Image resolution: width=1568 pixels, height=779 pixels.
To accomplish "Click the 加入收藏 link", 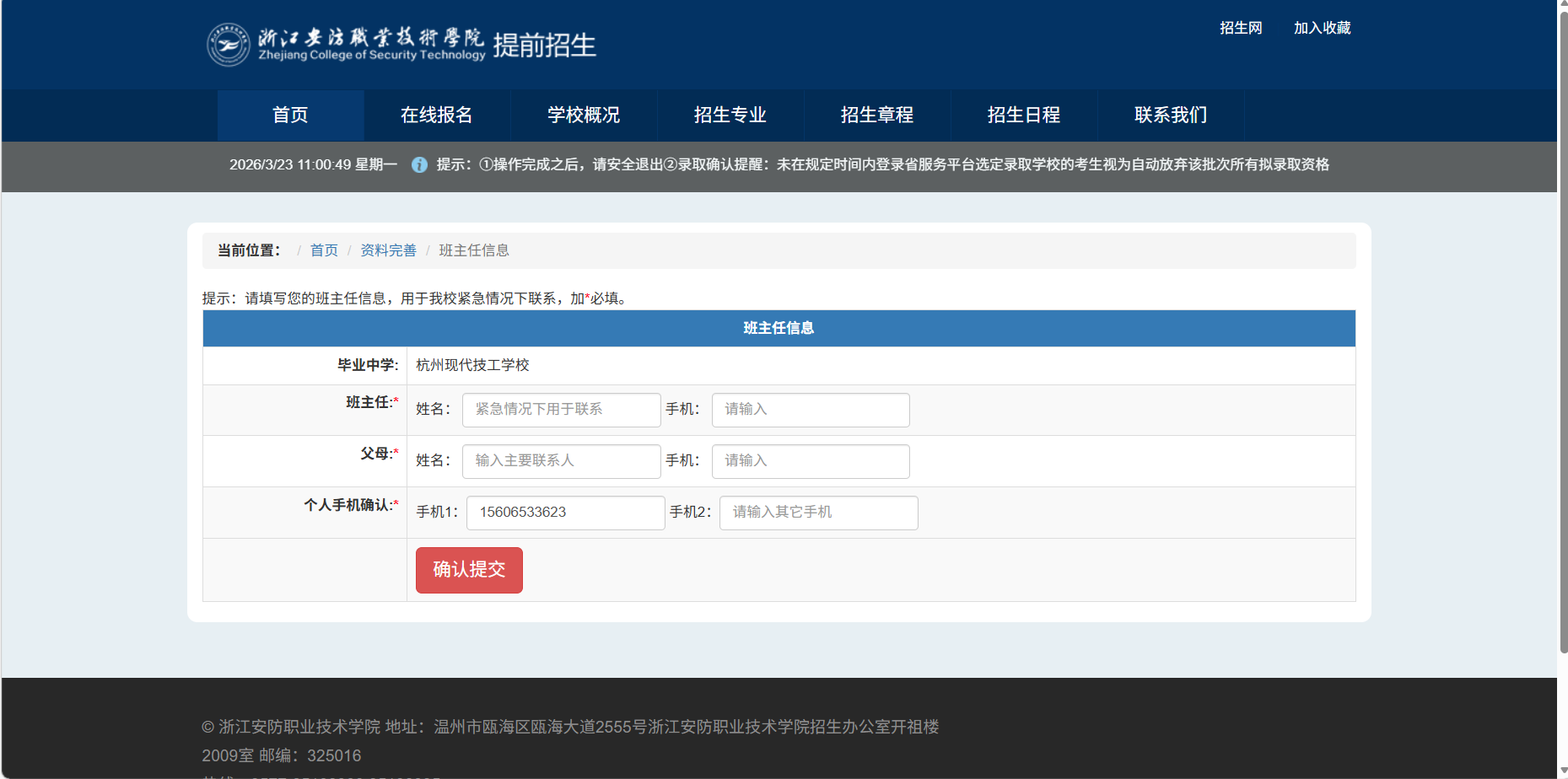I will pyautogui.click(x=1322, y=28).
